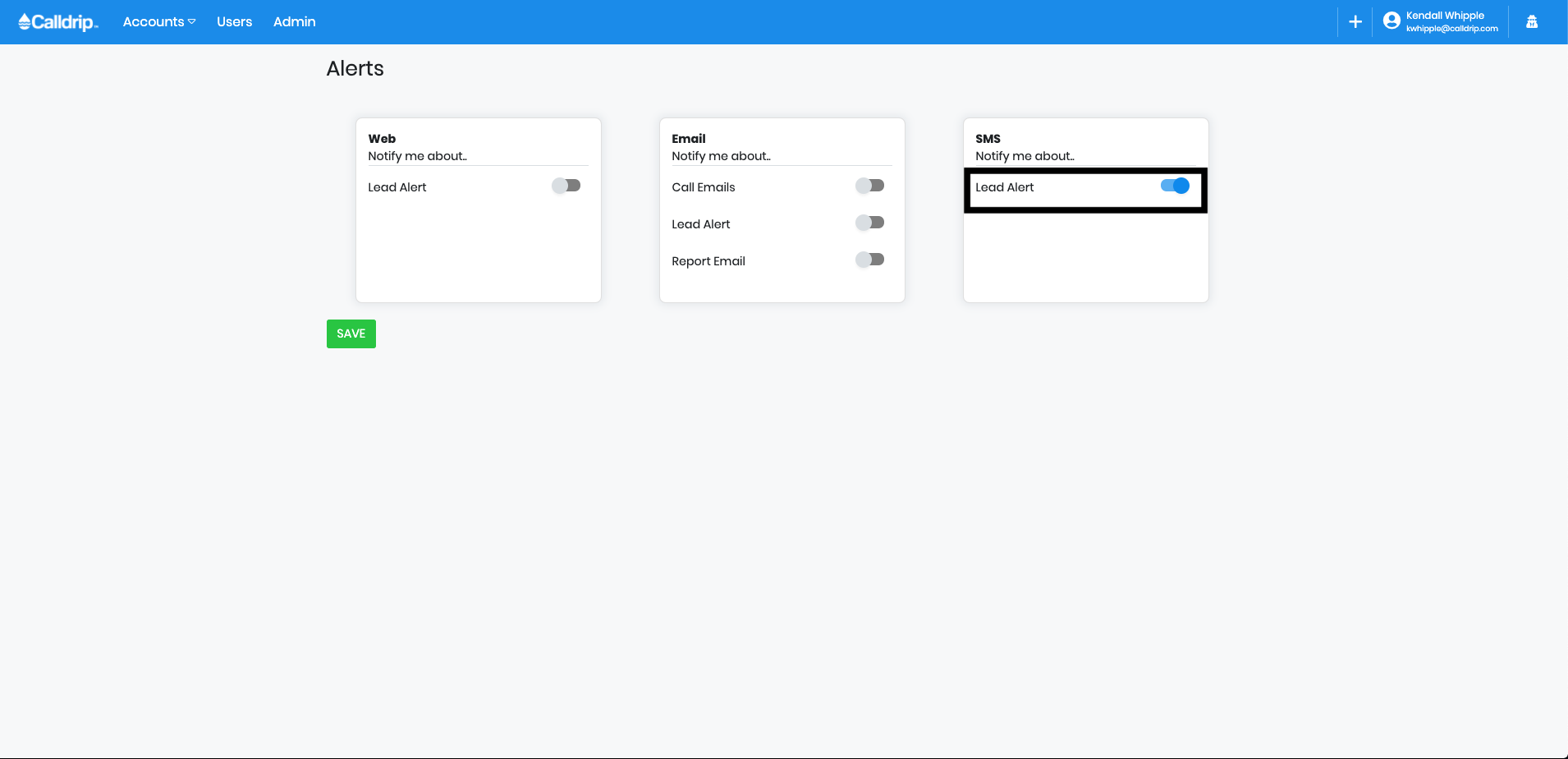Disable the SMS Lead Alert toggle

coord(1175,186)
